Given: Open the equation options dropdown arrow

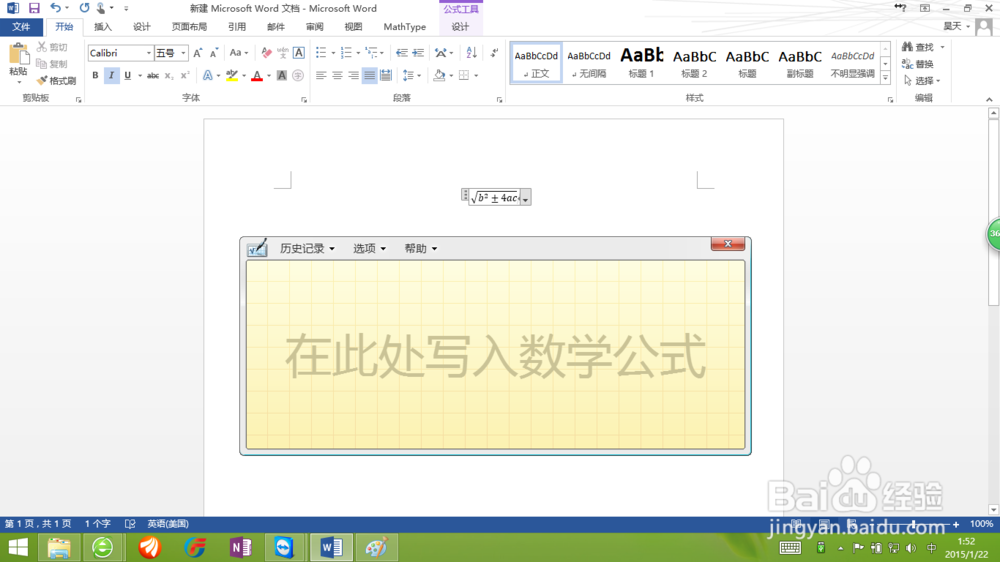Looking at the screenshot, I should [526, 199].
